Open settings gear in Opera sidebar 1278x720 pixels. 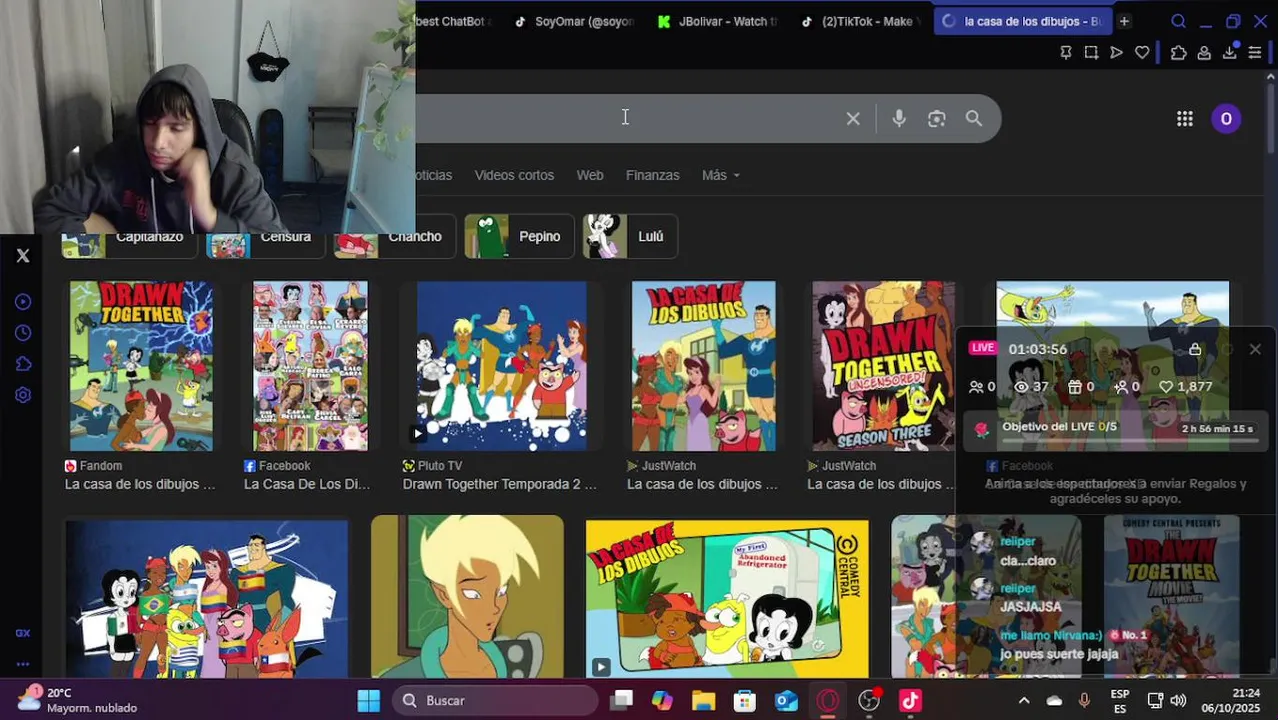(x=23, y=395)
